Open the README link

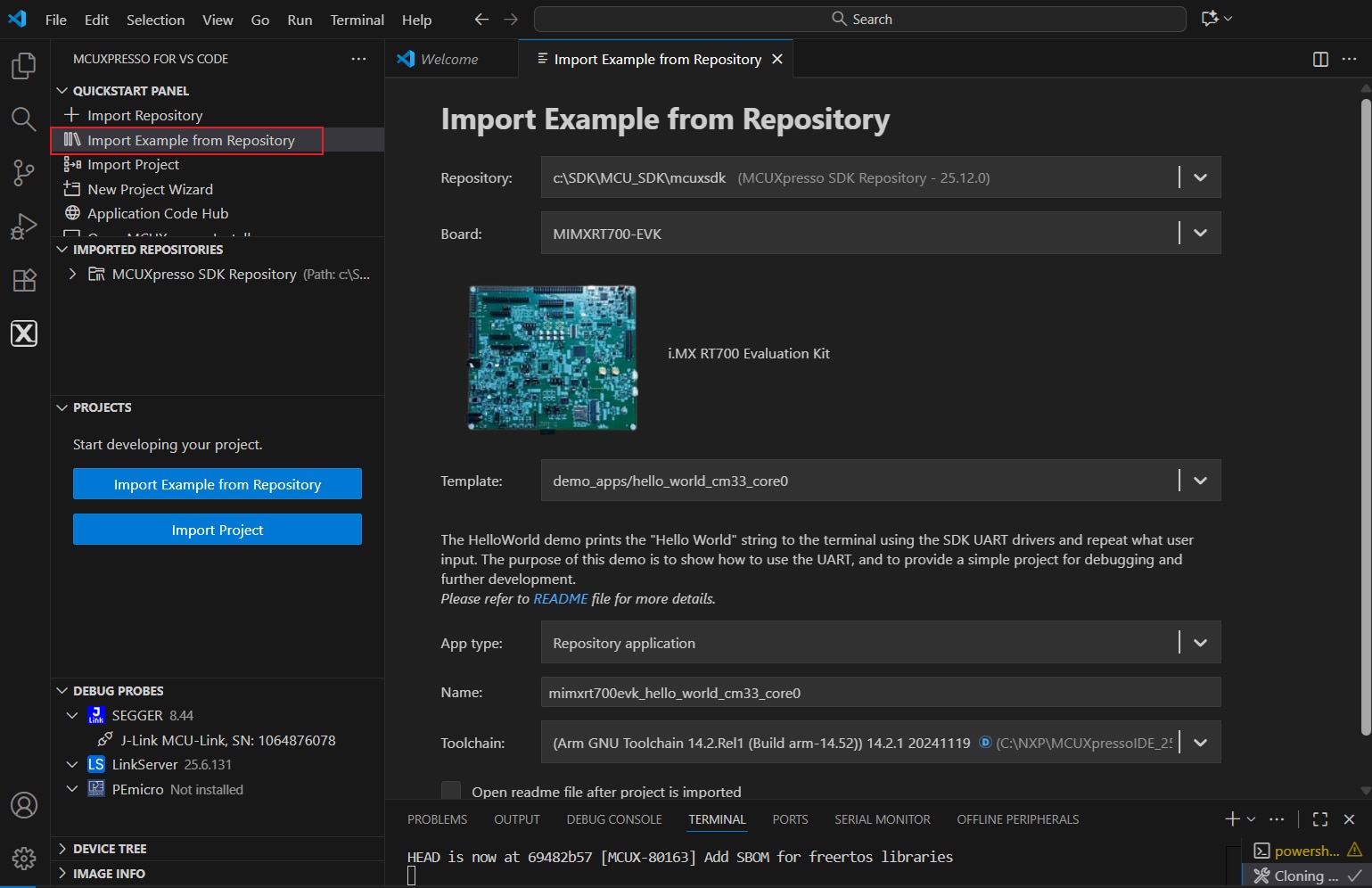[x=560, y=598]
